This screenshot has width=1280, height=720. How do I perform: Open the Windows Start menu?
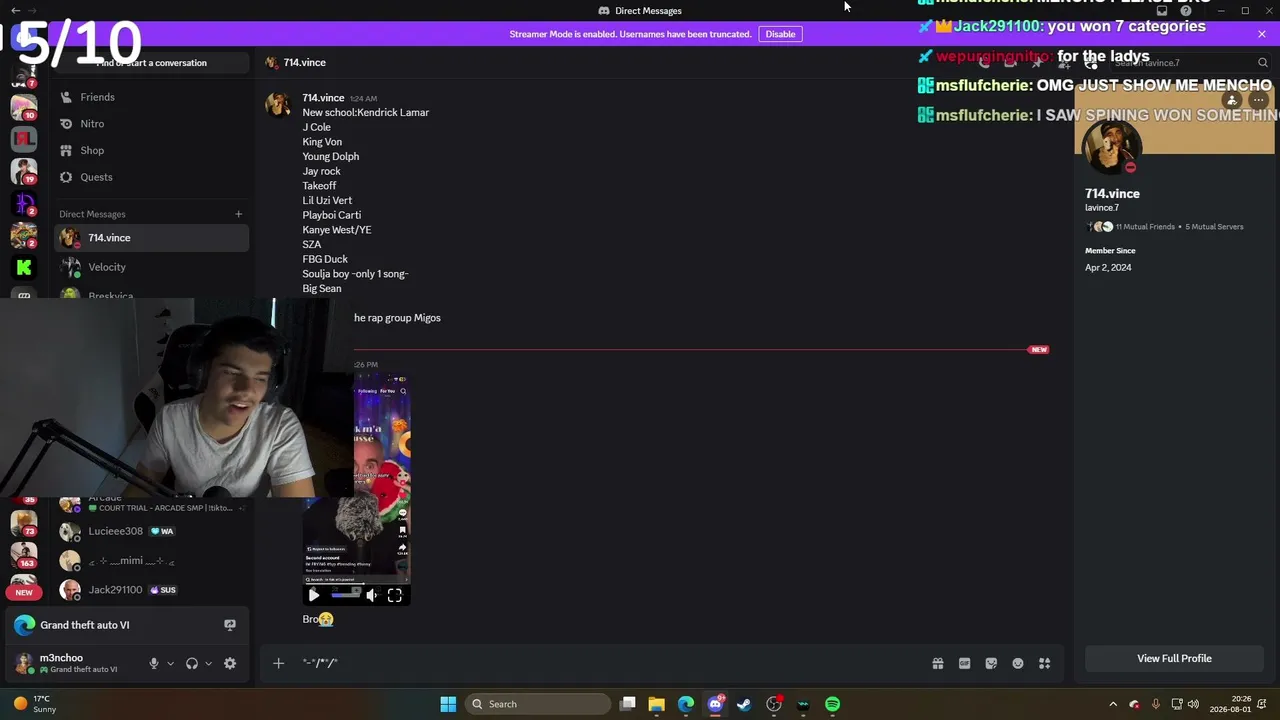tap(448, 704)
